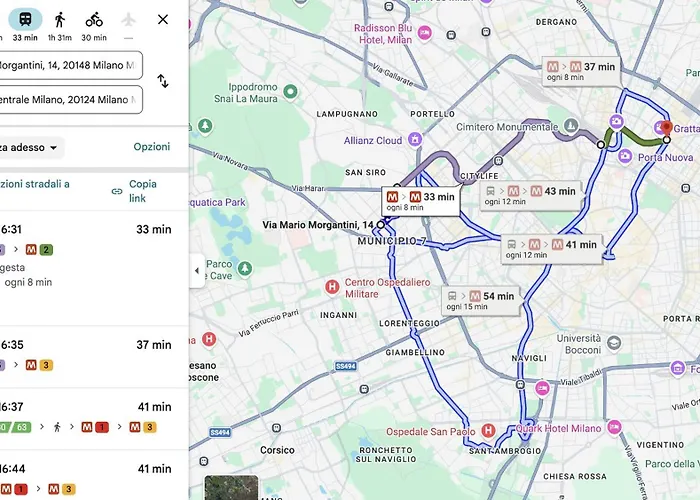This screenshot has height=500, width=700.
Task: Click the red destination pin
Action: 667,129
